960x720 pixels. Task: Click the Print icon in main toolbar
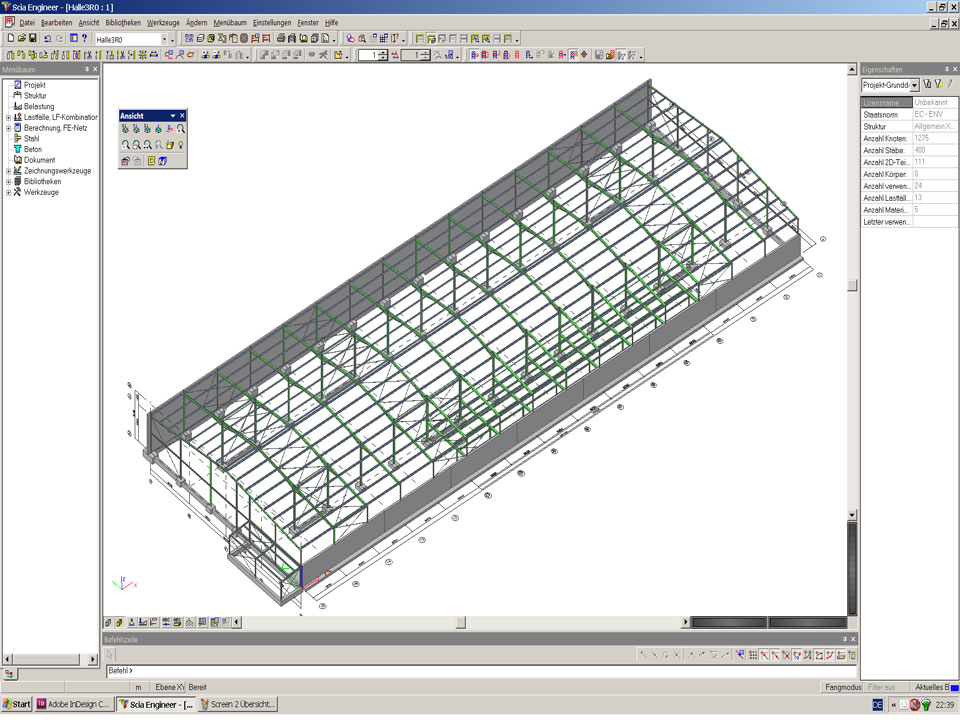click(x=281, y=38)
